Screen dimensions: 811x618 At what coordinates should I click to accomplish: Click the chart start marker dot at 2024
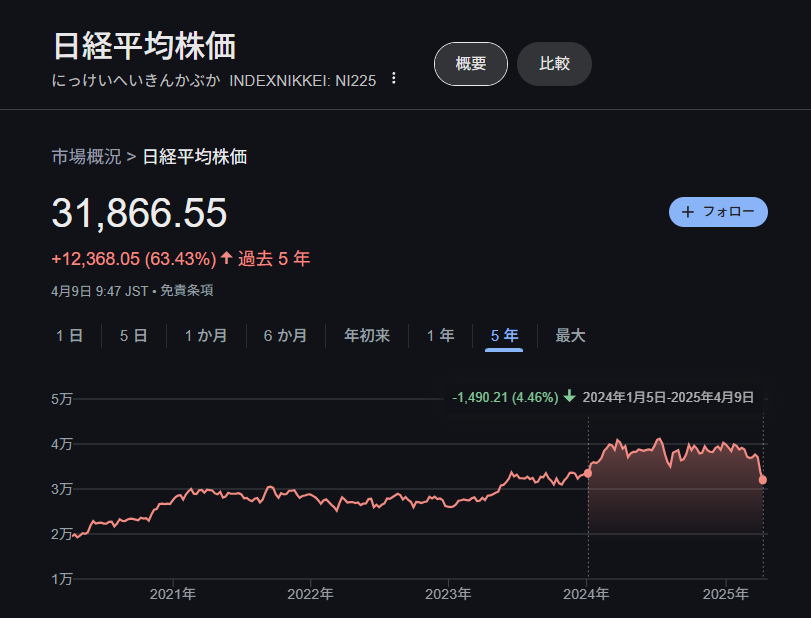click(588, 473)
